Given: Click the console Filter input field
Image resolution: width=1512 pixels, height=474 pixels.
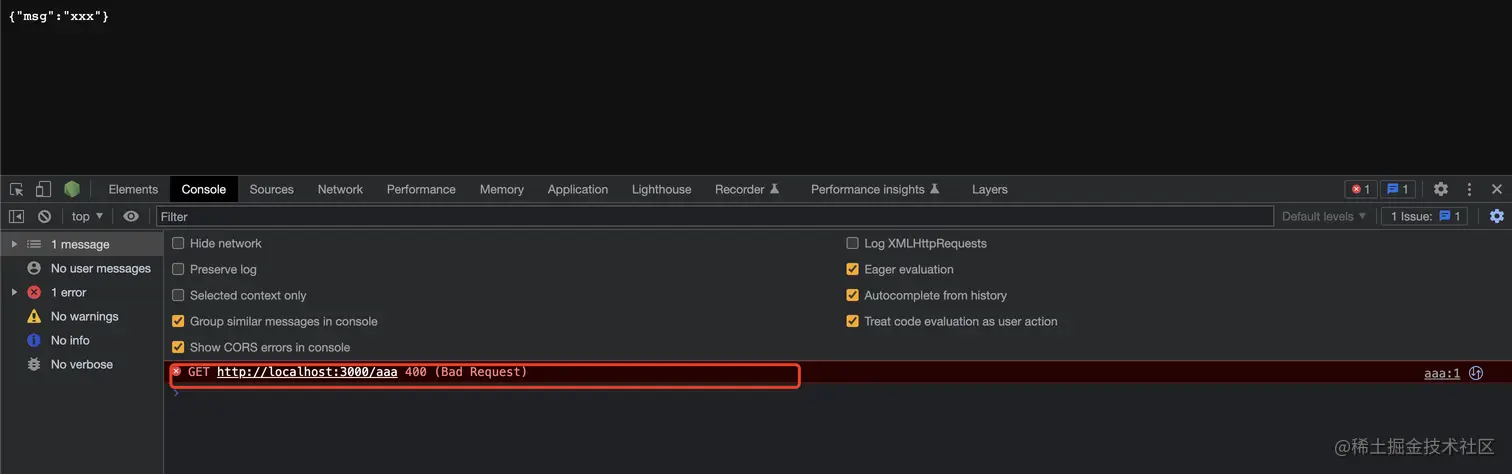Looking at the screenshot, I should click(715, 216).
